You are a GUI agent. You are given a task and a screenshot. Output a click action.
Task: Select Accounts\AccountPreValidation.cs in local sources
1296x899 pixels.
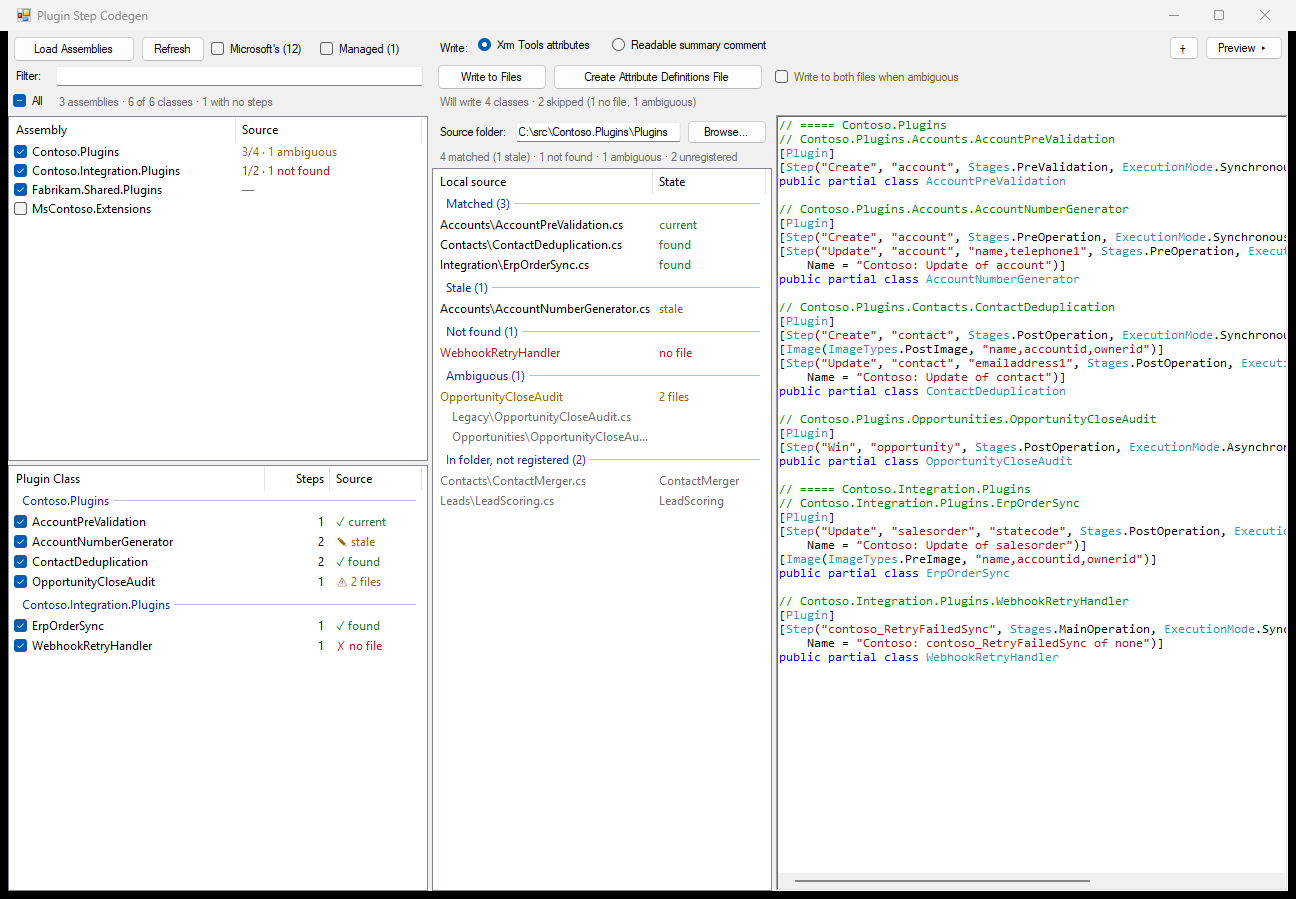pos(600,225)
